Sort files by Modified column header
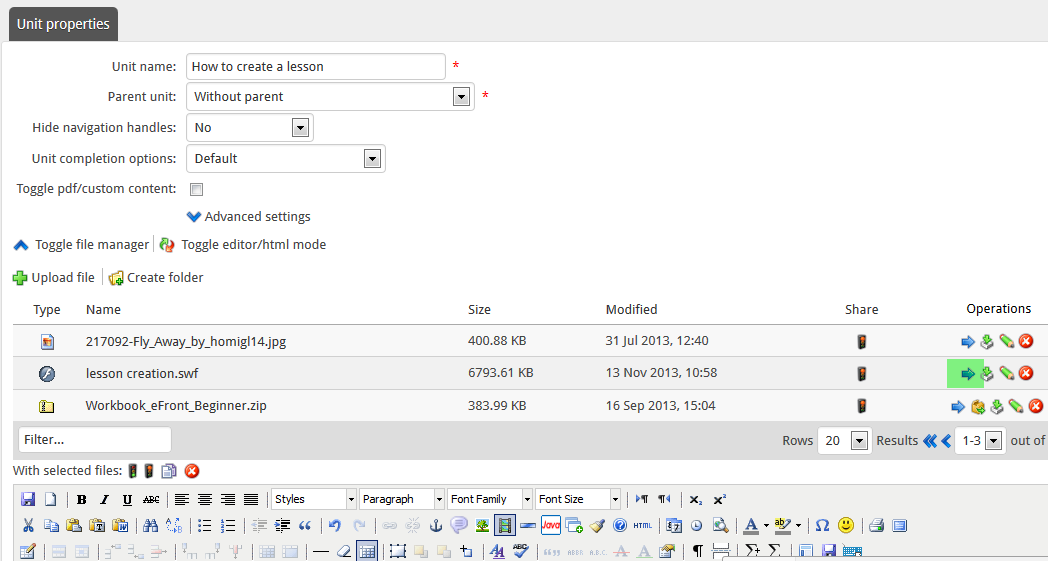Viewport: 1048px width, 561px height. 632,310
